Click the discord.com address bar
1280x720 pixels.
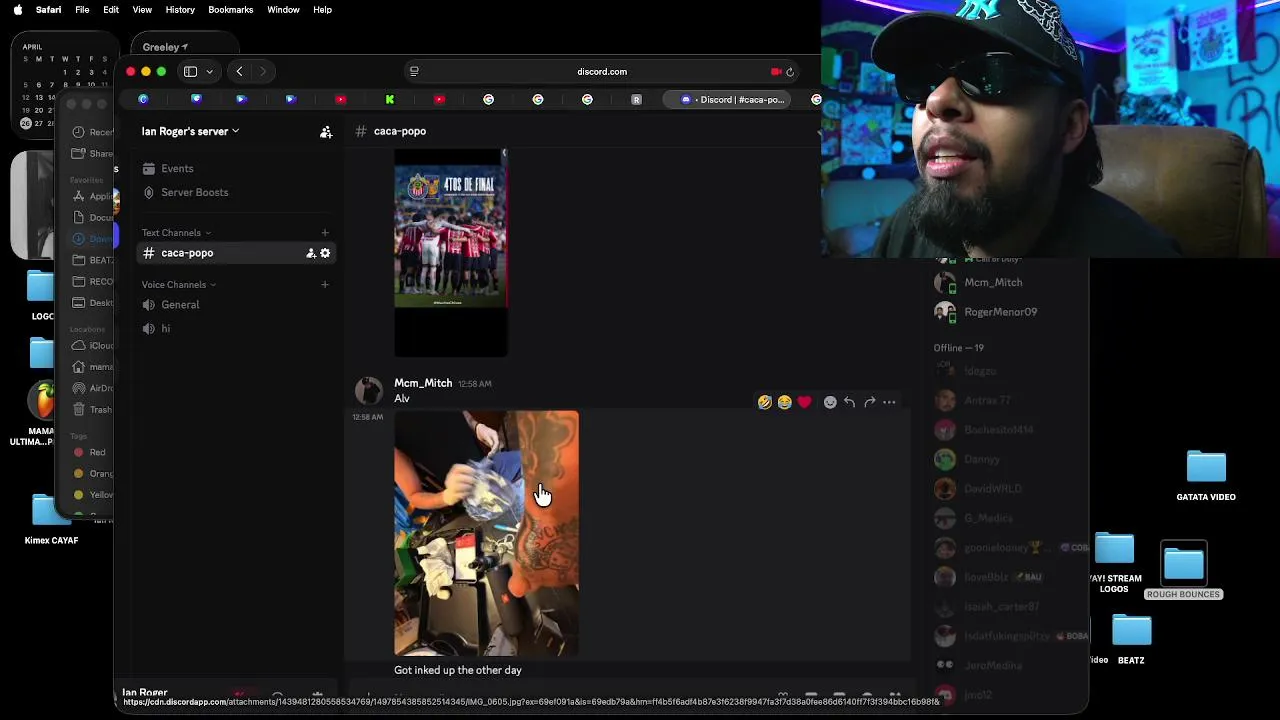point(601,72)
